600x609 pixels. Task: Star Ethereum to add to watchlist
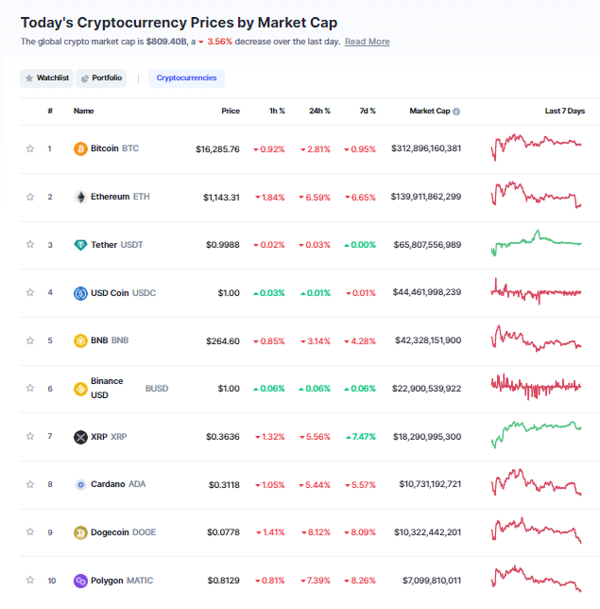point(30,197)
